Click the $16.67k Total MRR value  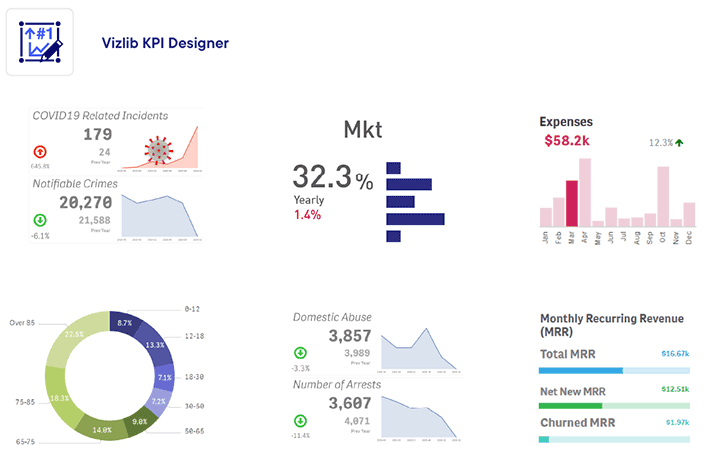[675, 354]
